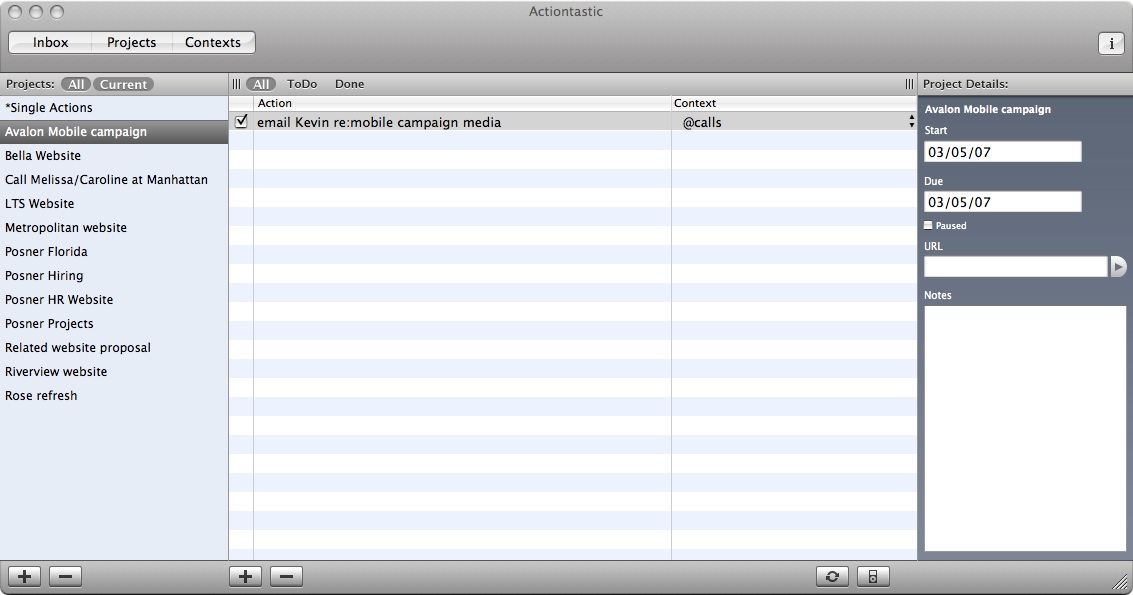Click in the Notes text area
The image size is (1133, 595).
1024,428
